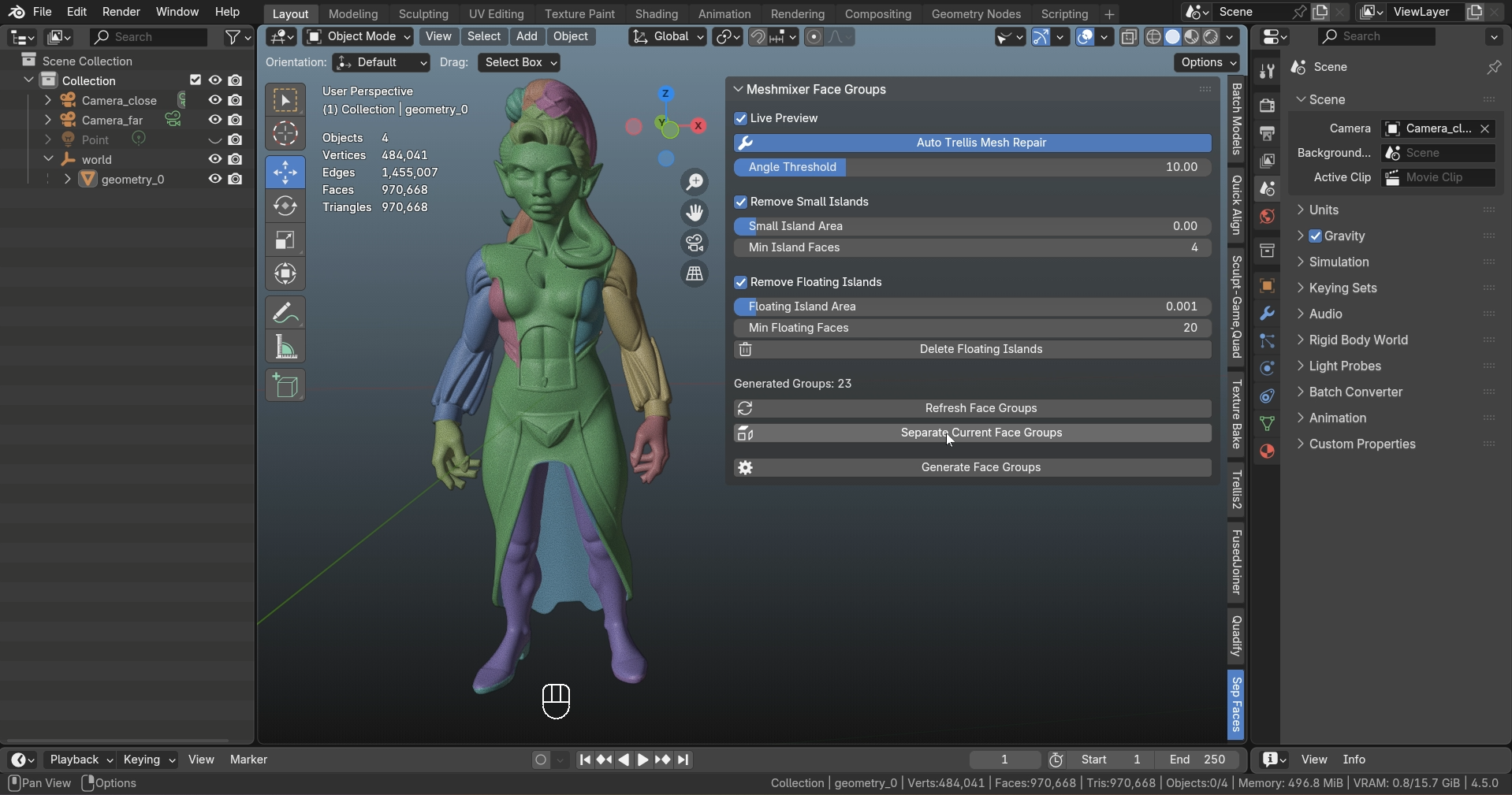Expand geometry_0 in the outliner
This screenshot has width=1512, height=795.
pyautogui.click(x=68, y=179)
